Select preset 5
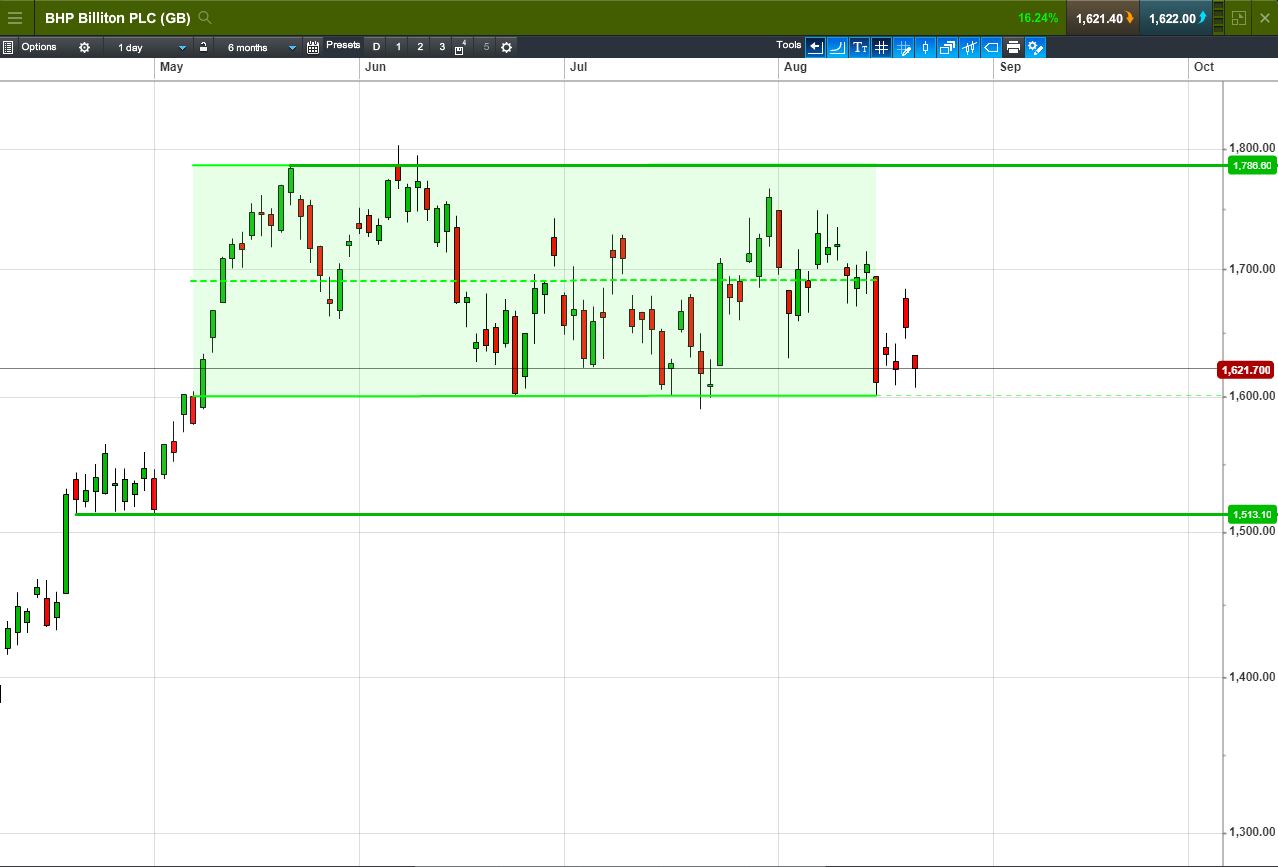 coord(486,47)
